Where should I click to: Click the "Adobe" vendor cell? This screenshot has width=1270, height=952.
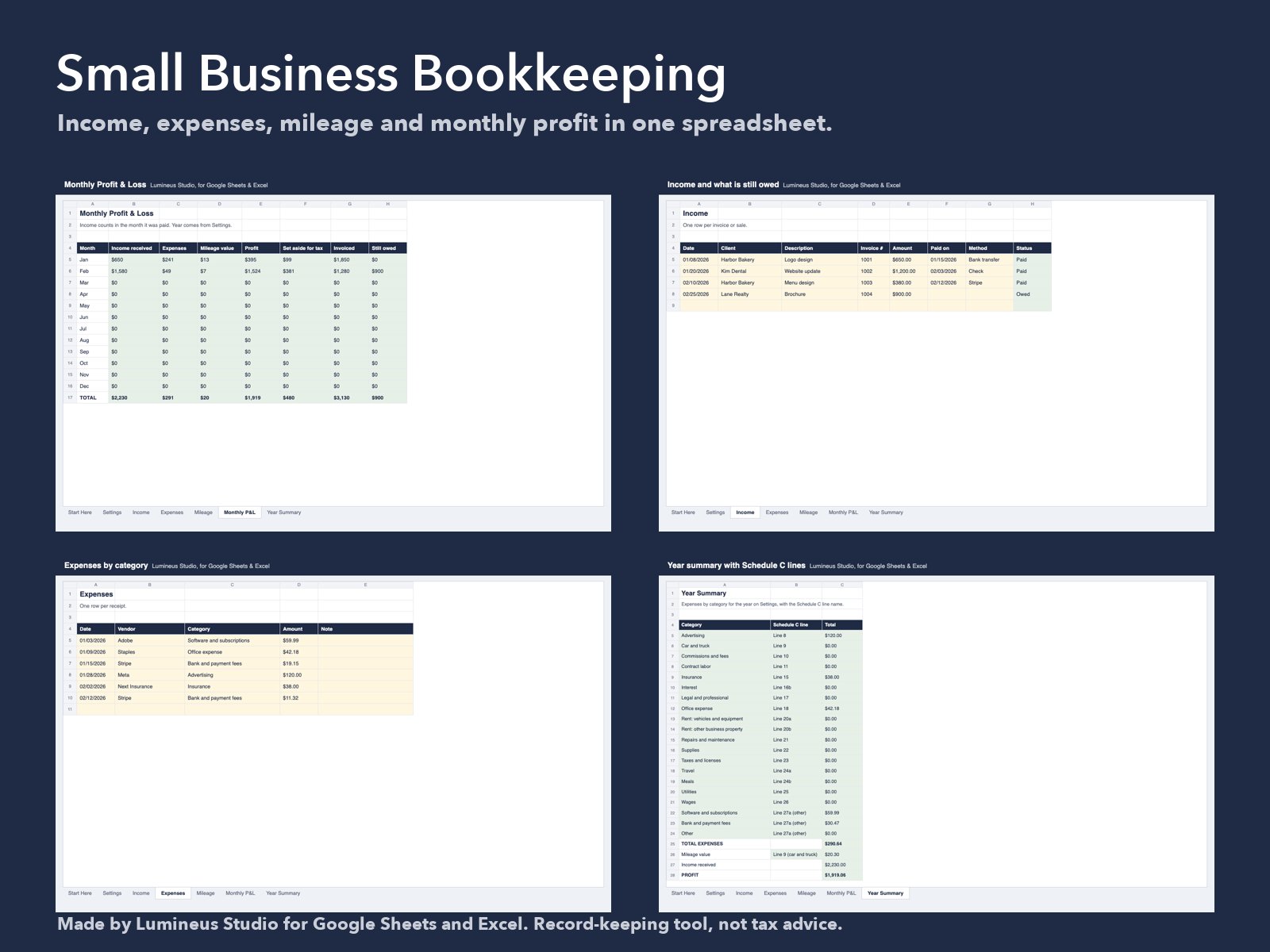coord(149,640)
